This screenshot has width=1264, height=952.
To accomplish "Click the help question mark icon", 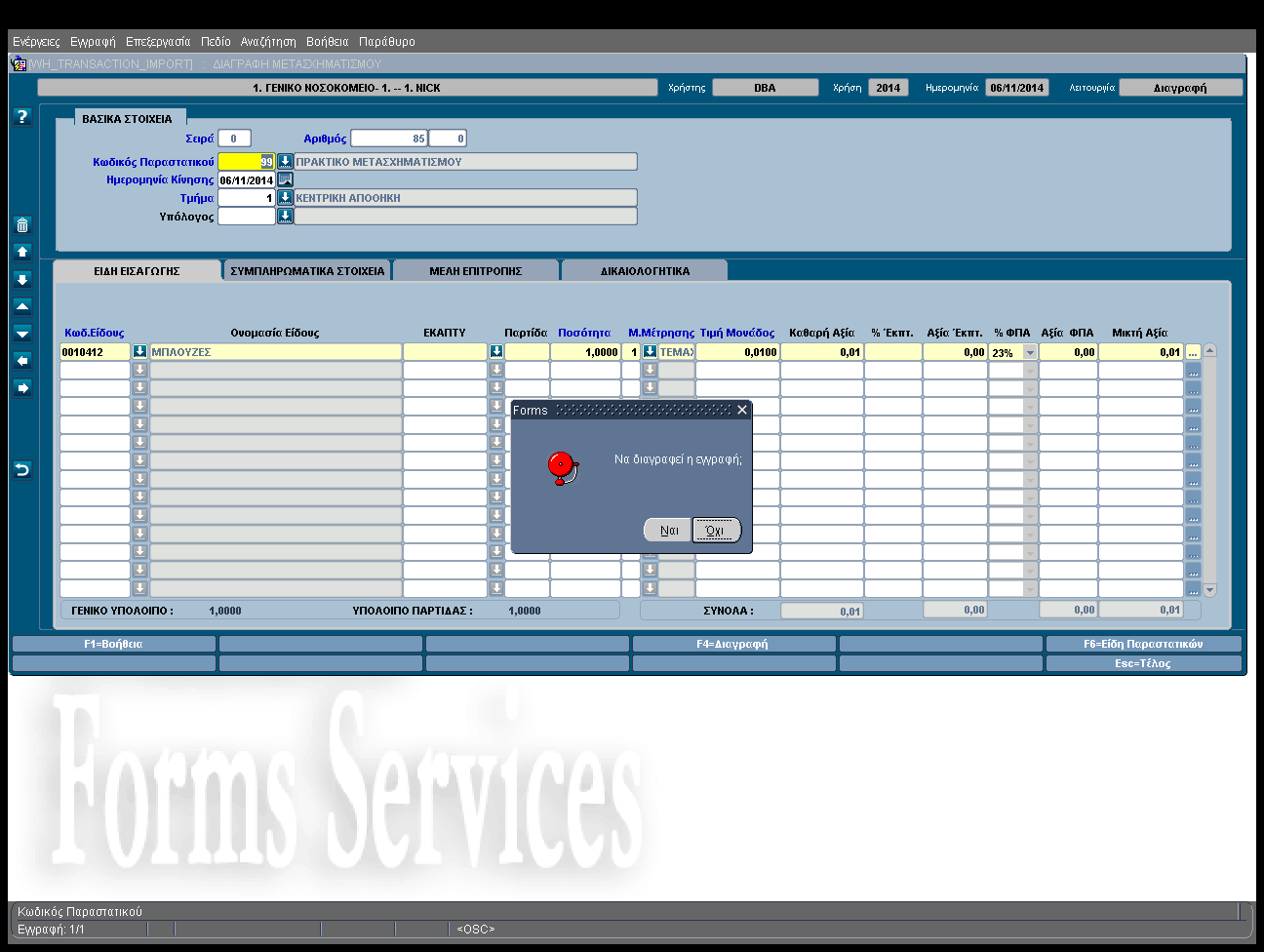I will coord(22,116).
